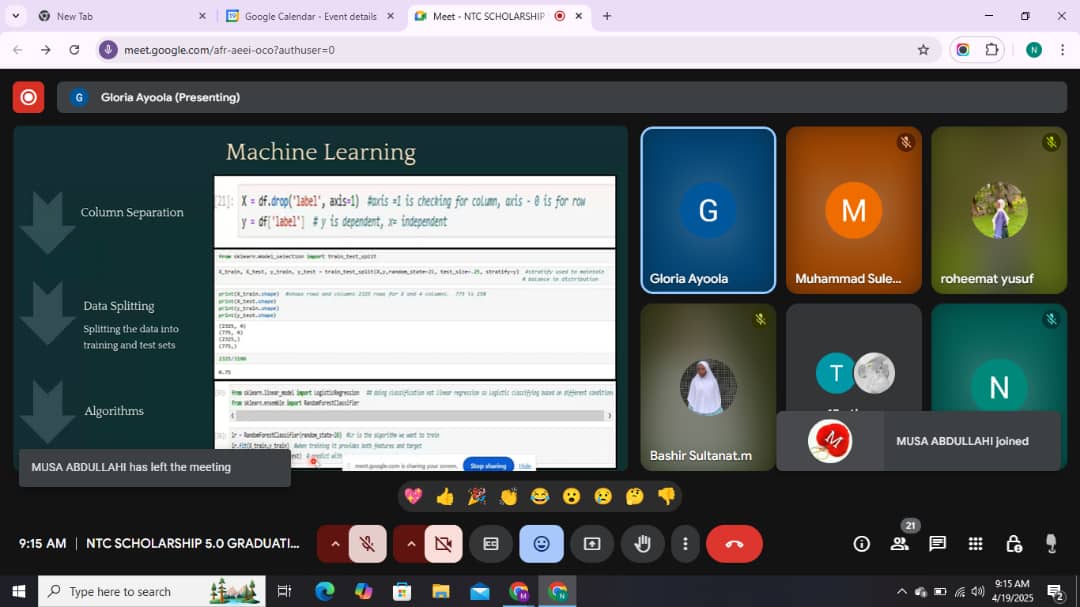1080x607 pixels.
Task: Toggle the camera on/off button
Action: coord(444,544)
